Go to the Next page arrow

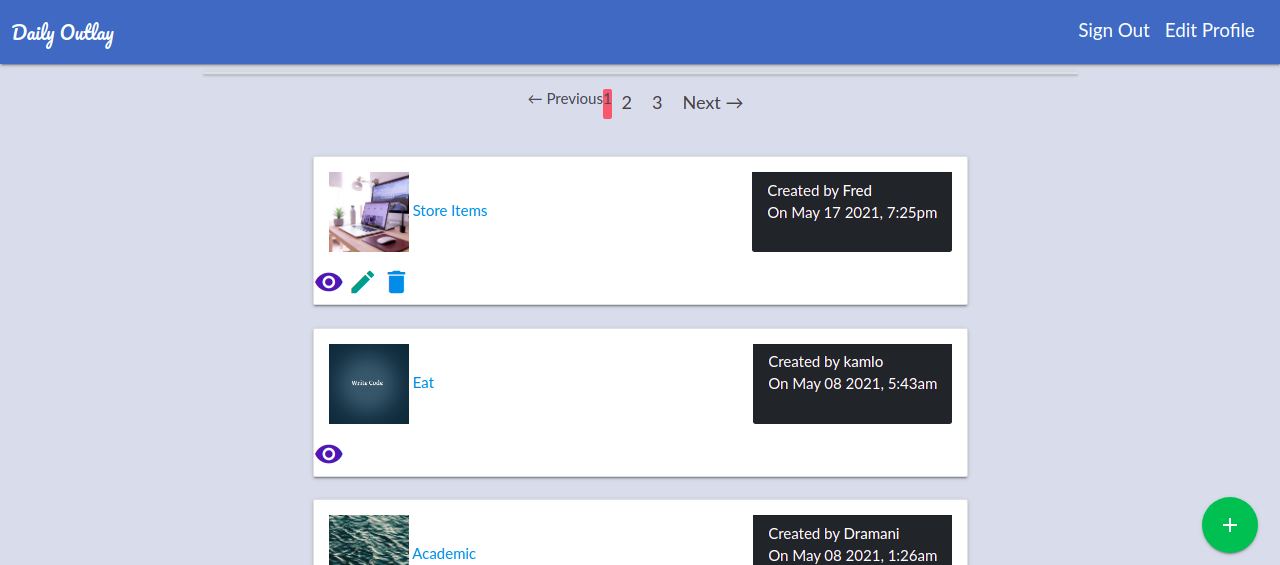[x=712, y=103]
